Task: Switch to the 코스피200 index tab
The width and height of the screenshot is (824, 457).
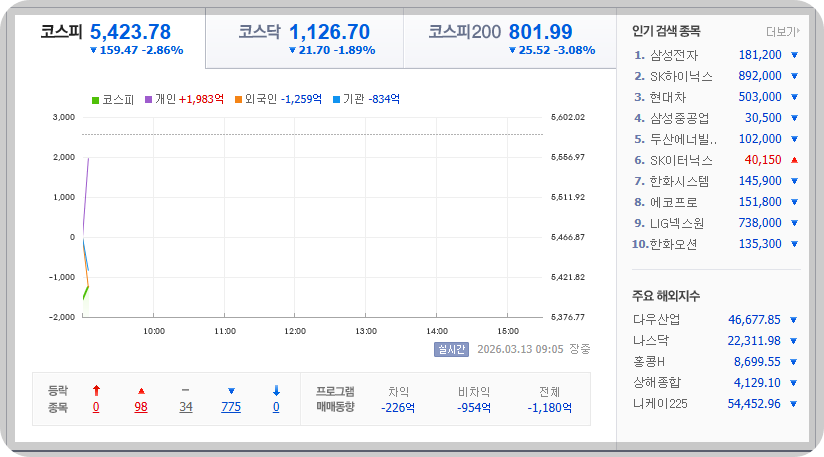Action: tap(510, 40)
